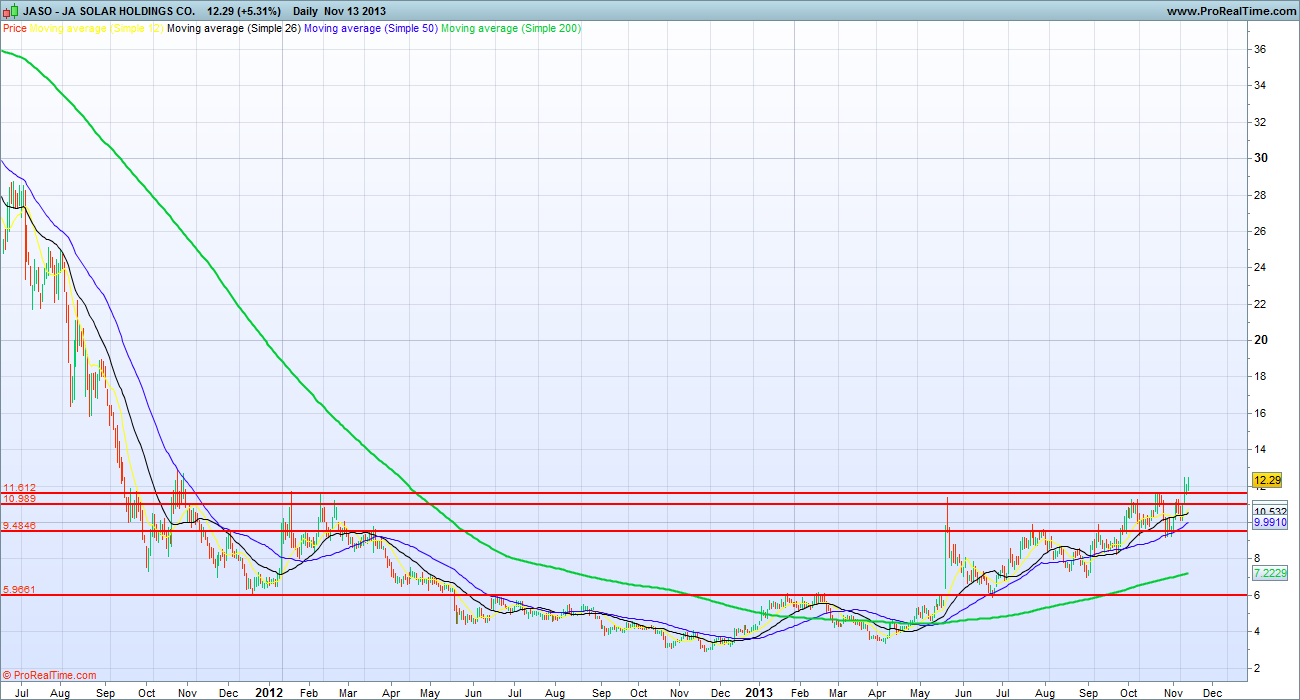Viewport: 1300px width, 700px height.
Task: Open the www.ProRealTime.com link
Action: [x=1229, y=11]
